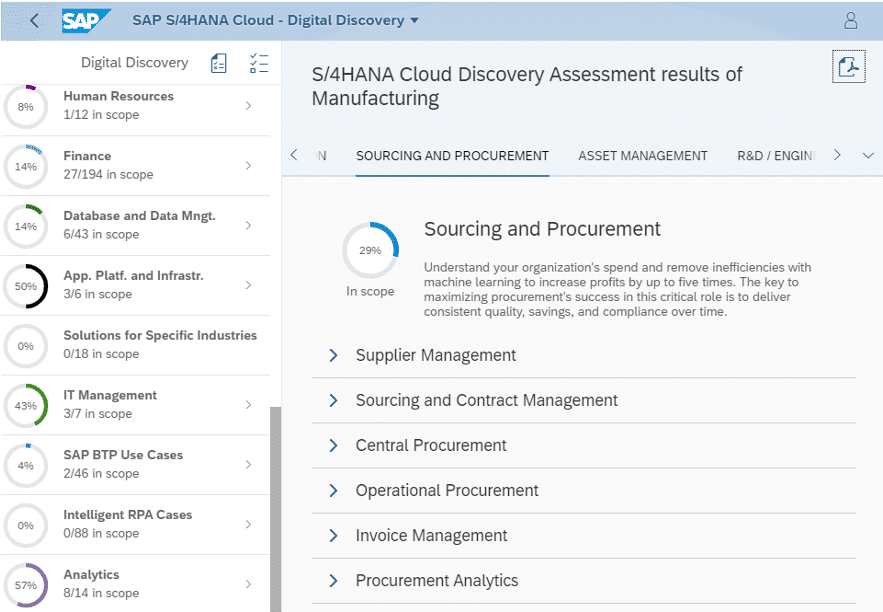
Task: Click the 43% IT Management progress ring
Action: 26,405
